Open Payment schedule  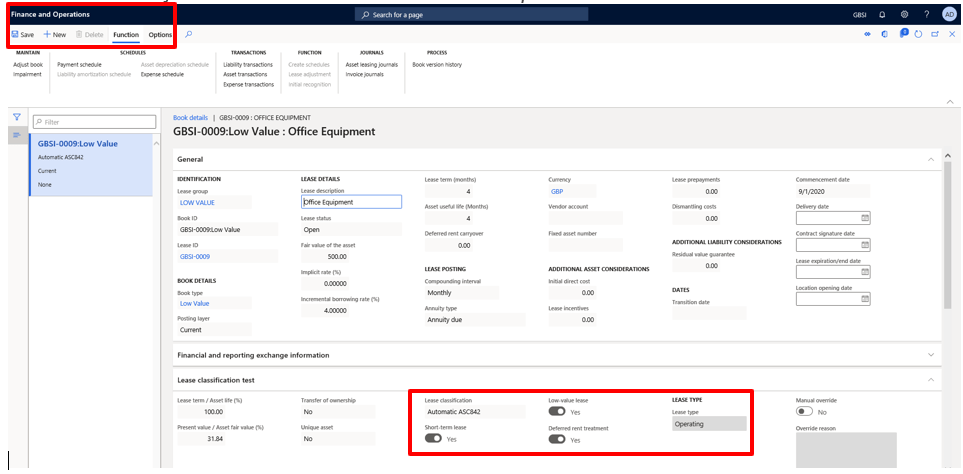point(79,64)
